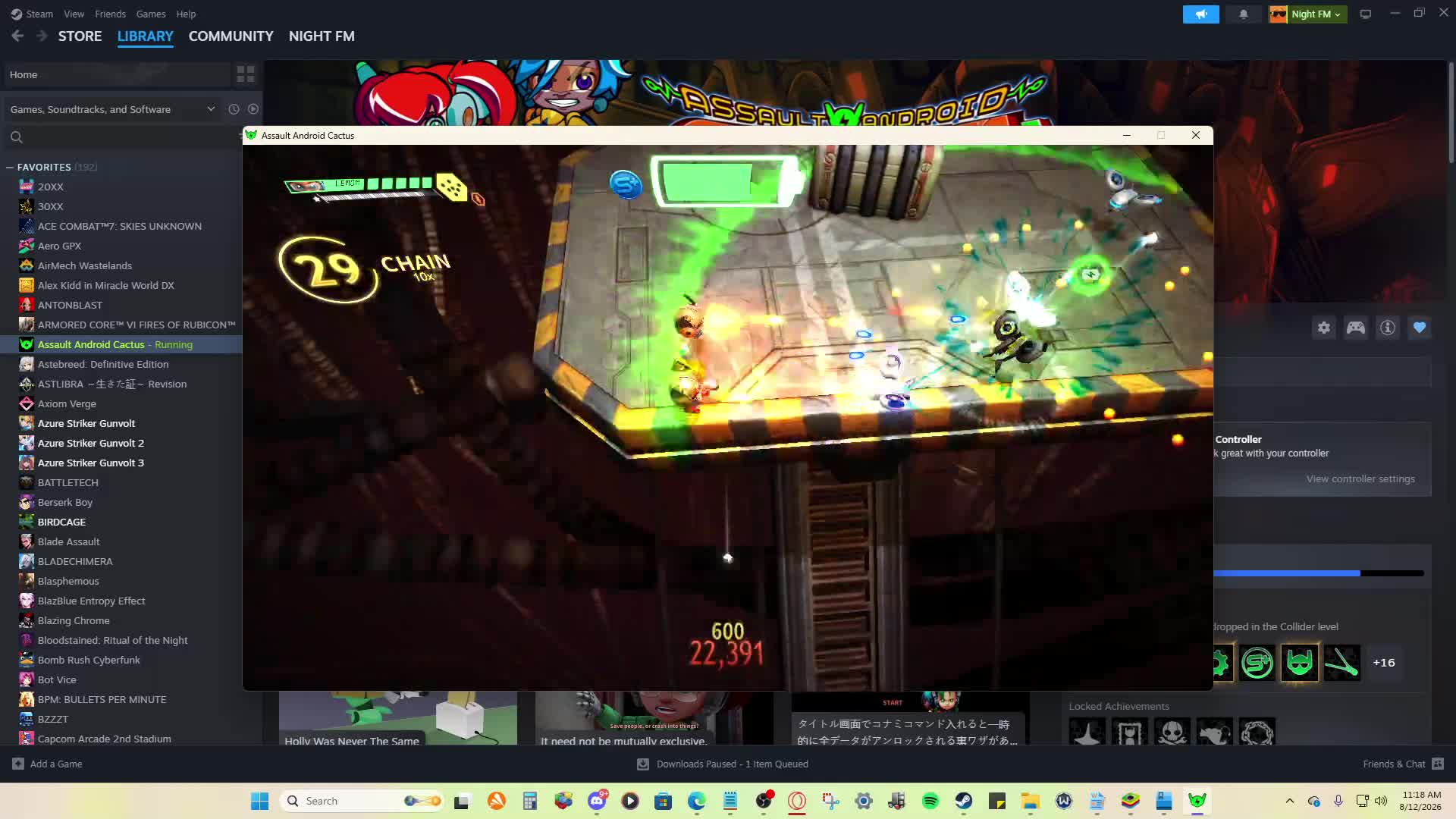1456x819 pixels.
Task: Open controller layout gamepad icon
Action: tap(1356, 328)
